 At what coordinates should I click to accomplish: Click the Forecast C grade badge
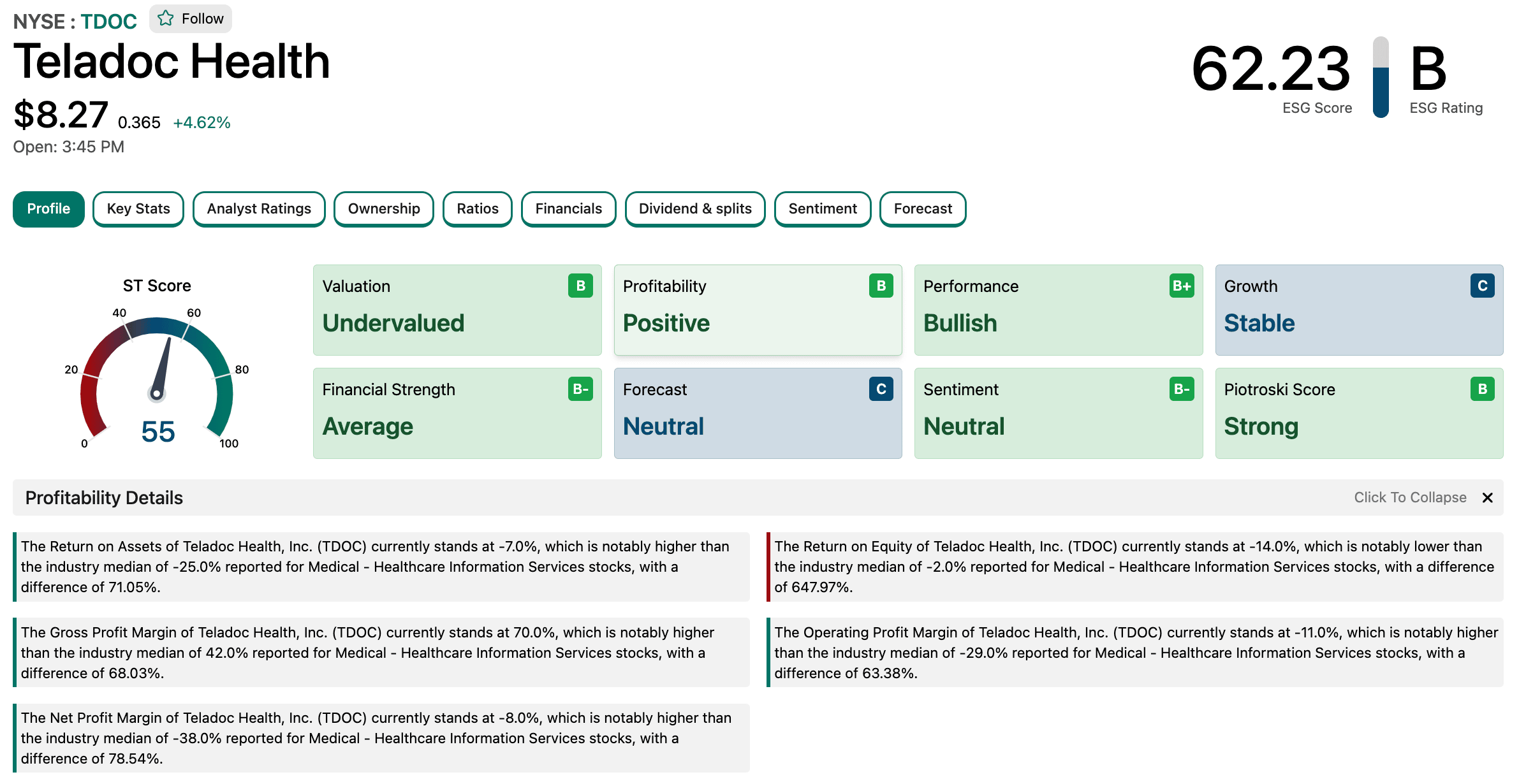tap(881, 389)
